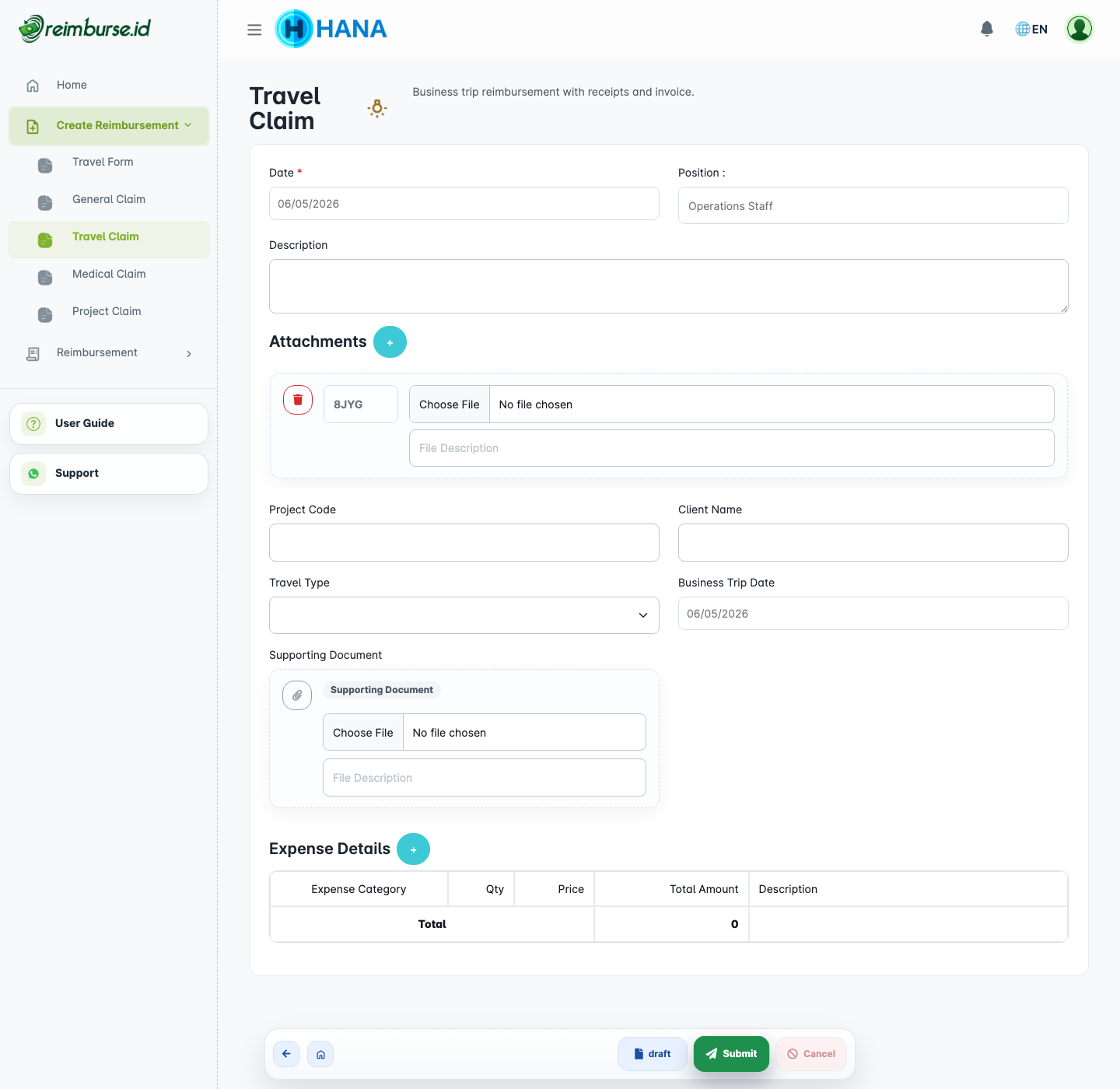The width and height of the screenshot is (1120, 1089).
Task: Focus the Client Name field
Action: 873,543
